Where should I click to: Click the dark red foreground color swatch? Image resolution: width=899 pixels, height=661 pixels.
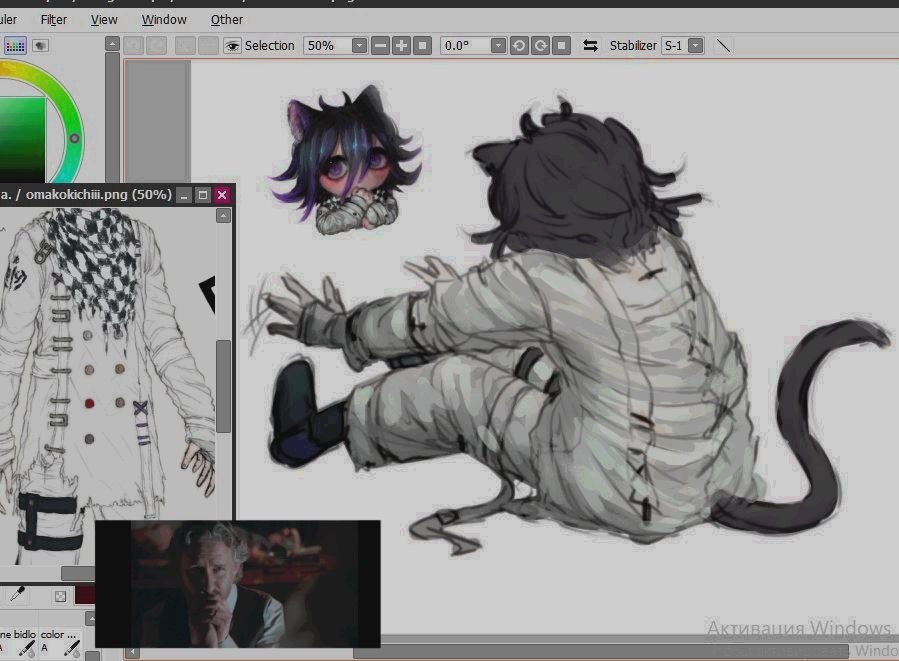[84, 594]
